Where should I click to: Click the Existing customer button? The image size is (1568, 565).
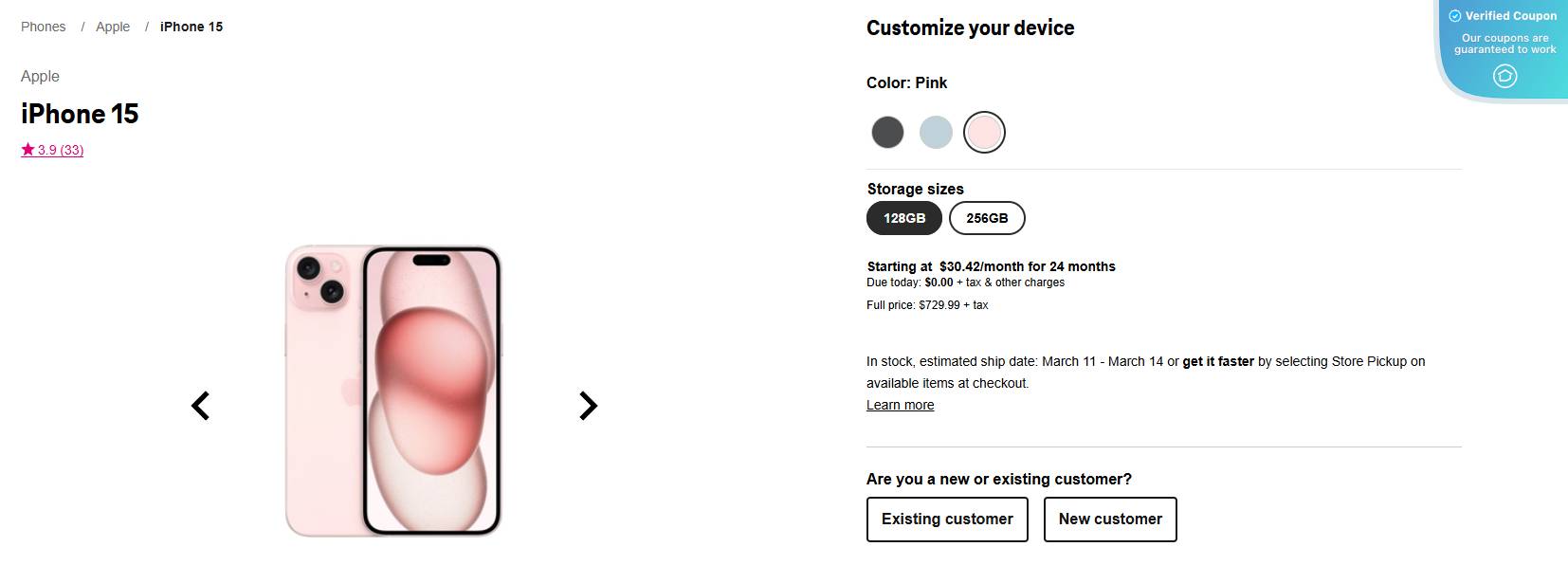coord(946,519)
